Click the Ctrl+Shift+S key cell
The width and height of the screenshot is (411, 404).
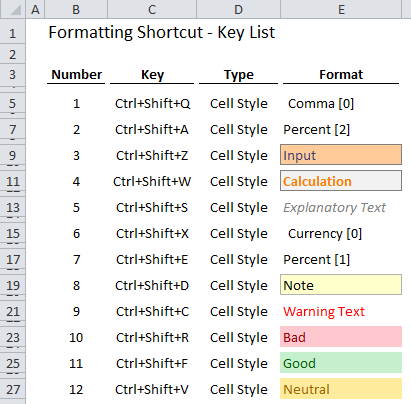(x=152, y=207)
